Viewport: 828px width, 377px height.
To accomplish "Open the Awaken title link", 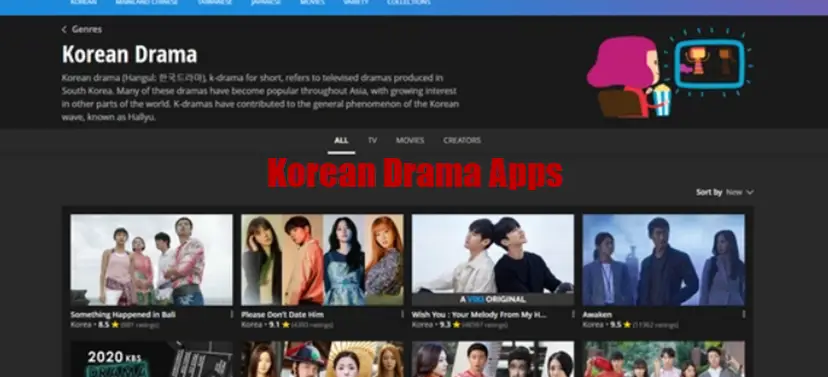I will pyautogui.click(x=597, y=315).
